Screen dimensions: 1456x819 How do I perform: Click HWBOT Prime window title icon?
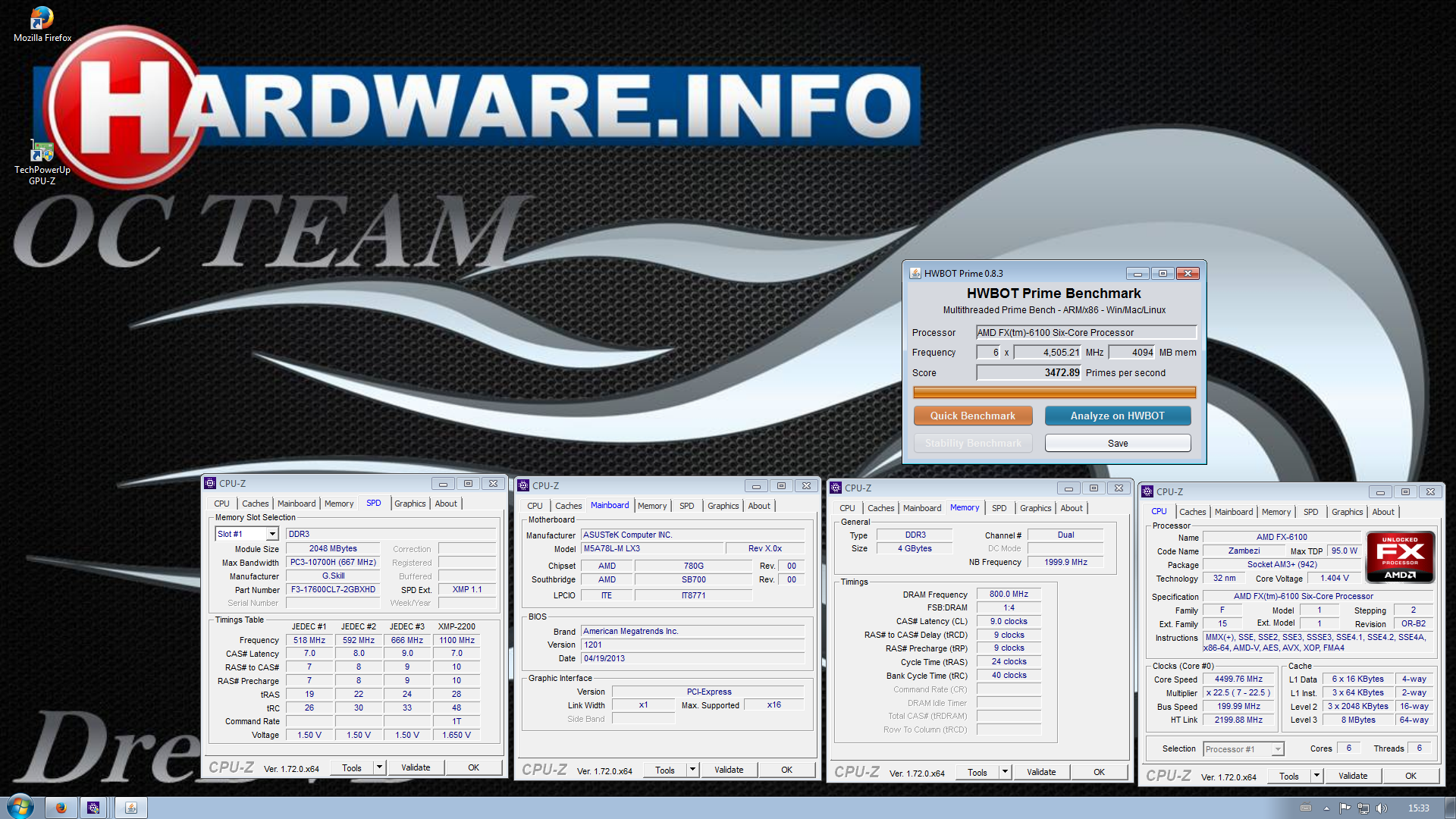[x=915, y=274]
